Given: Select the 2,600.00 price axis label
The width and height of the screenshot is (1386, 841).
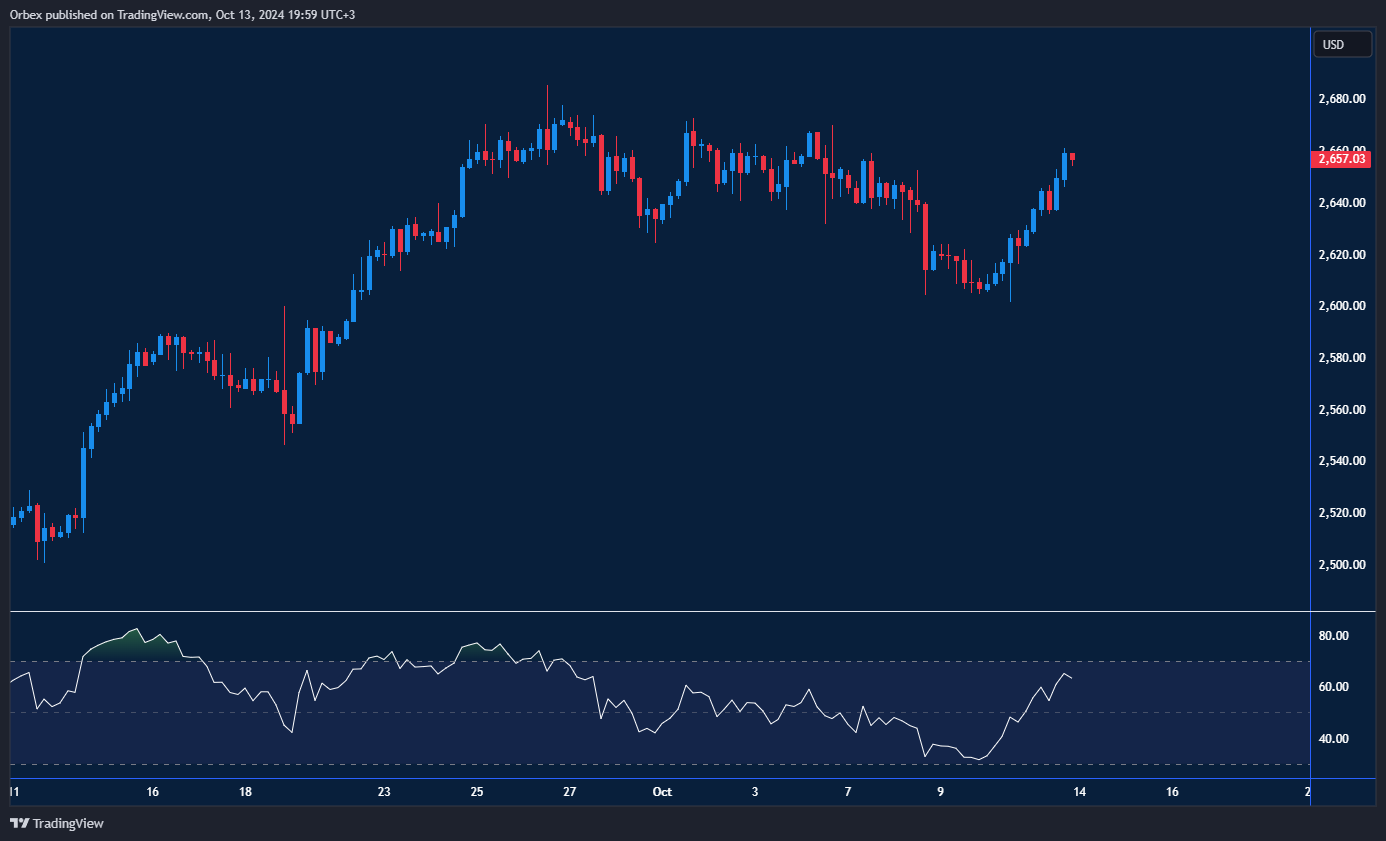Looking at the screenshot, I should click(x=1342, y=306).
